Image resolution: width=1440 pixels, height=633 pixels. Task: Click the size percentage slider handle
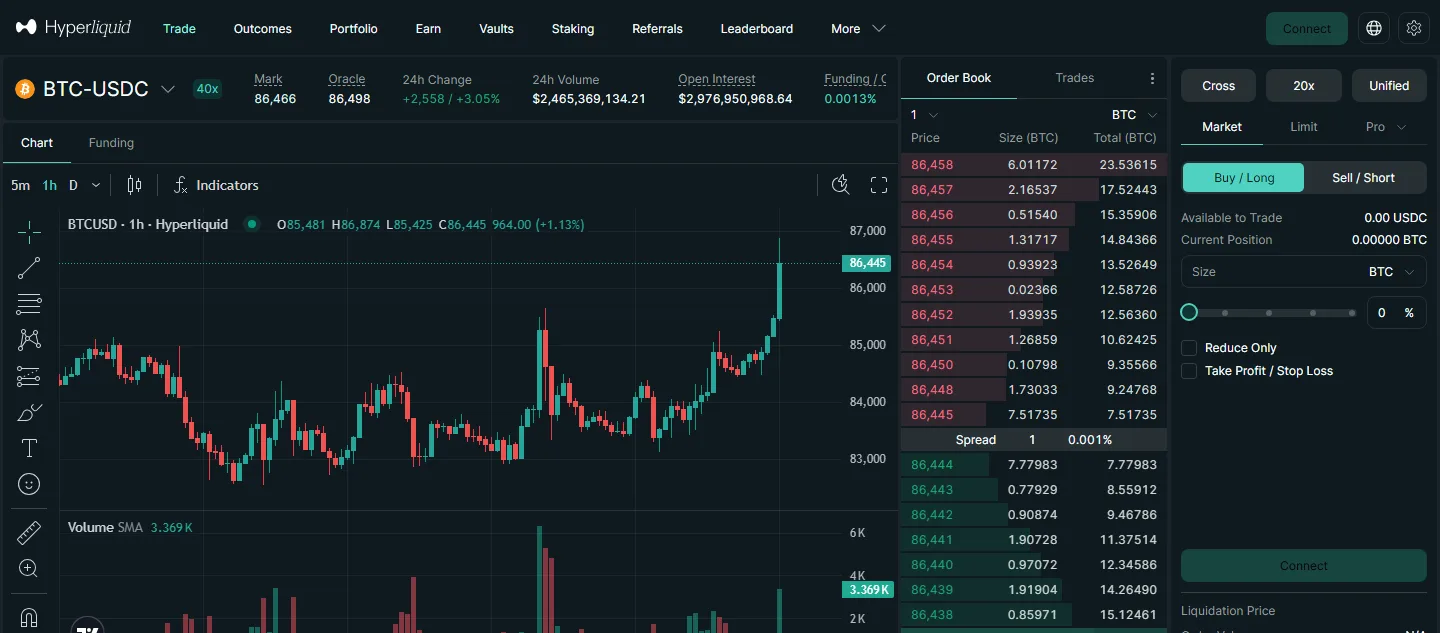pyautogui.click(x=1189, y=313)
